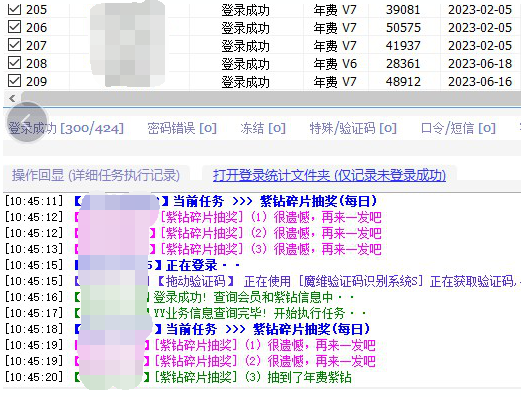Click the horizontal scrollbar left arrow
This screenshot has width=521, height=397.
click(x=12, y=98)
